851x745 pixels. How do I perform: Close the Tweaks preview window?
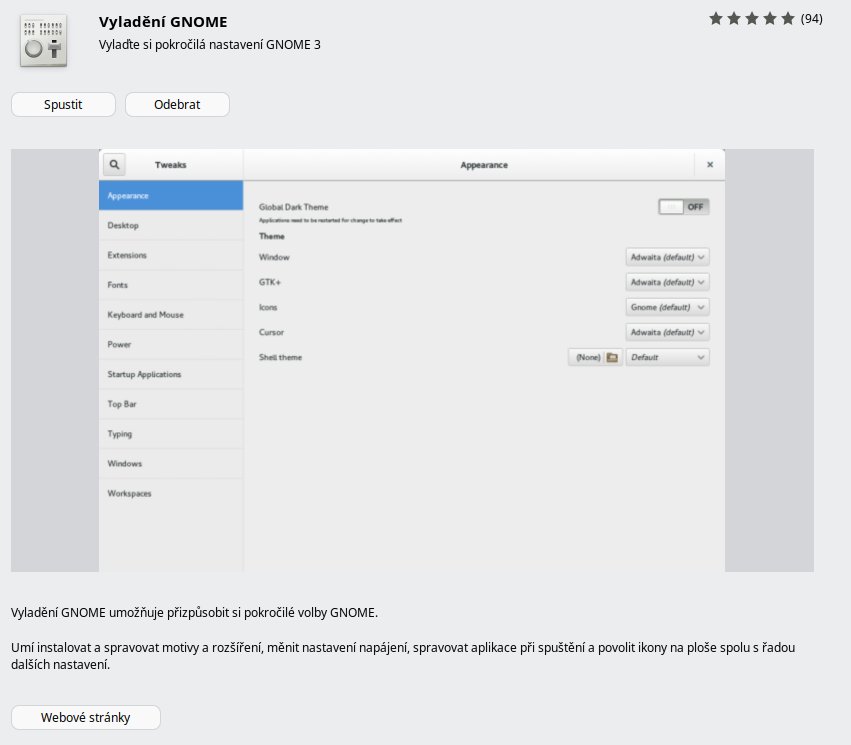[710, 164]
